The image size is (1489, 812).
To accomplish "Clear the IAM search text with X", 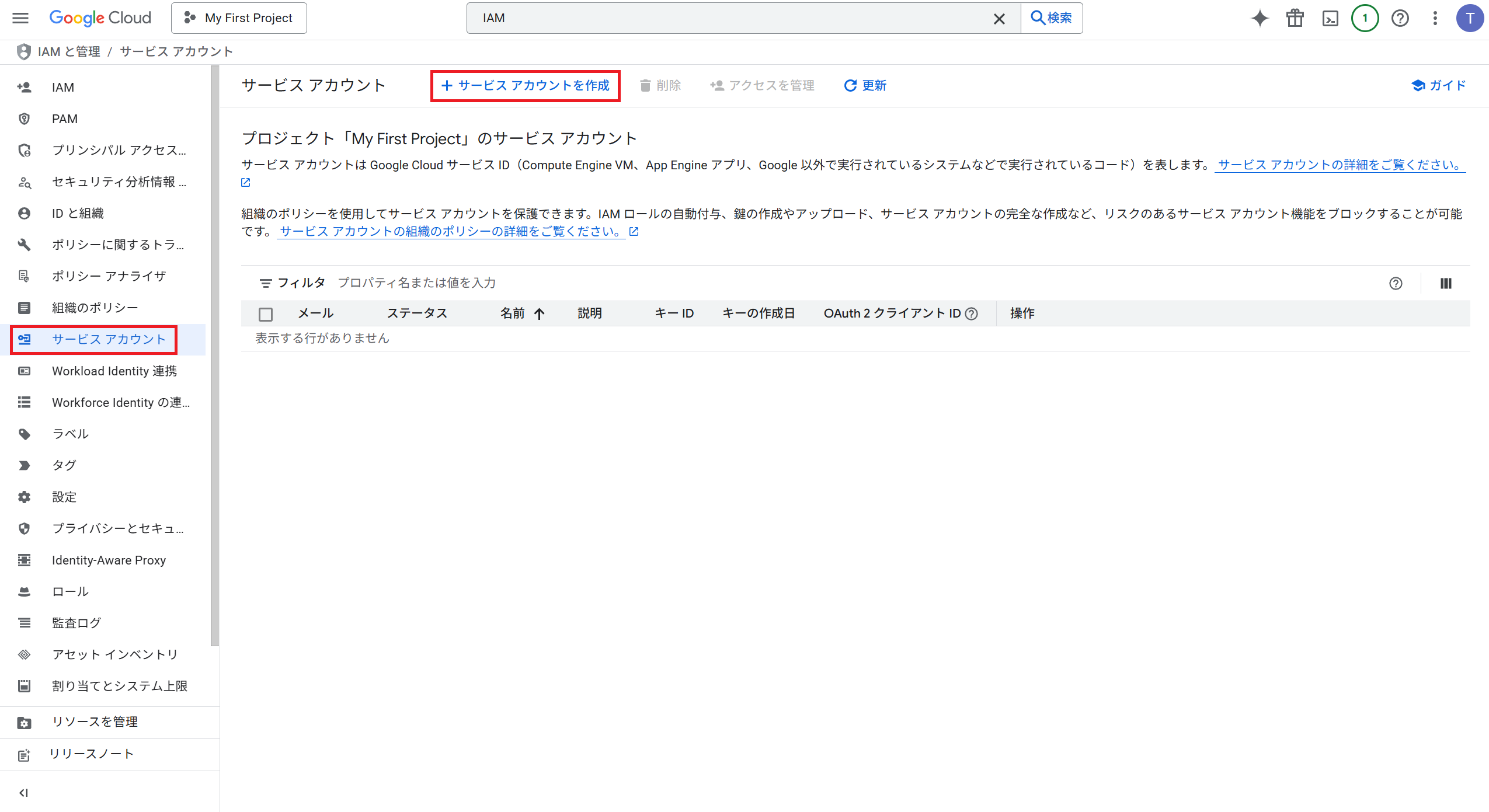I will [x=999, y=19].
